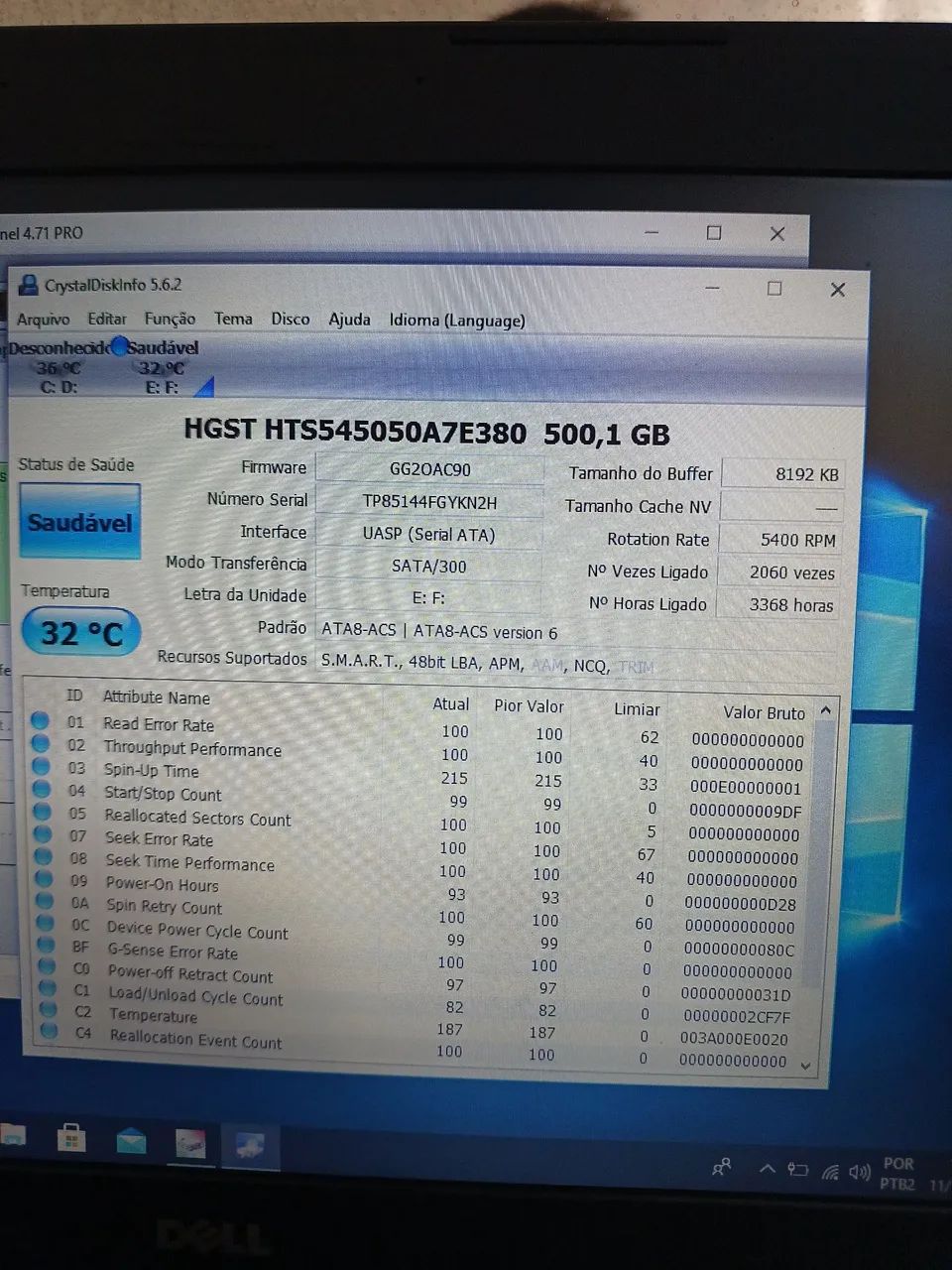Click the Rotation Rate value 5400 RPM

click(x=779, y=540)
